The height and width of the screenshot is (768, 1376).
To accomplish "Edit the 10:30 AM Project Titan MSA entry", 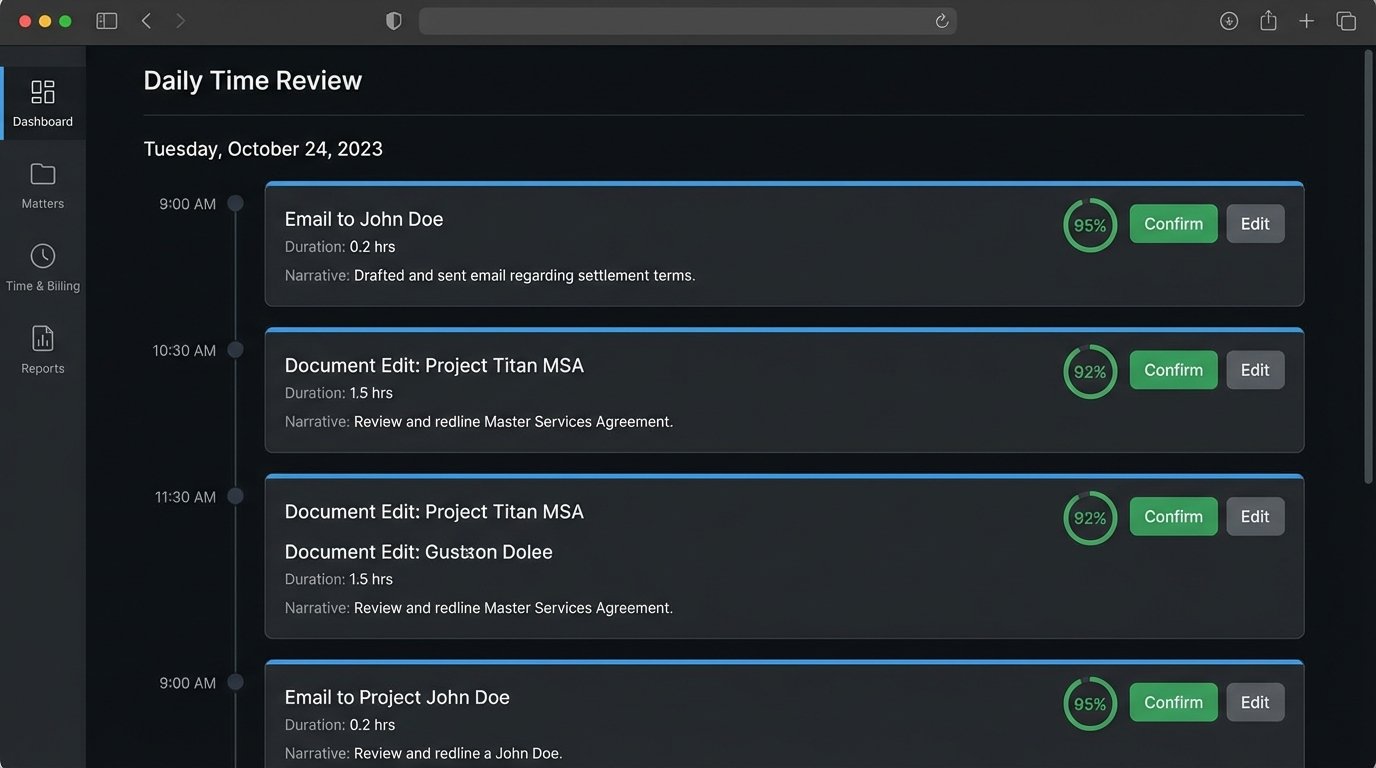I will click(1255, 369).
